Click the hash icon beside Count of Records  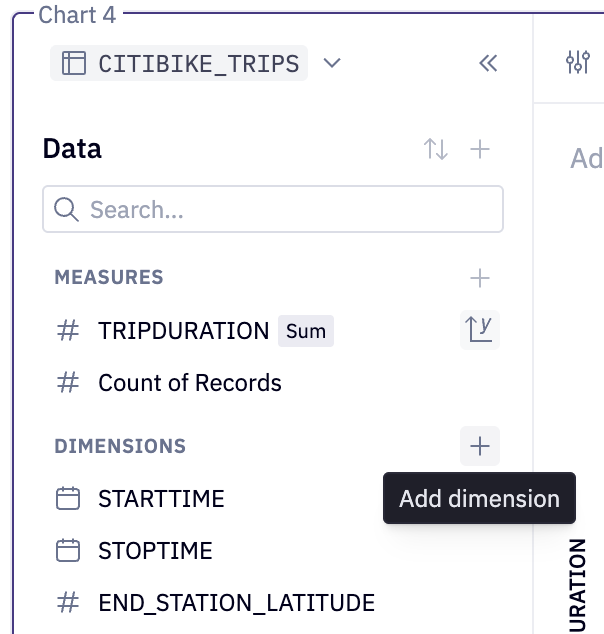tap(68, 383)
